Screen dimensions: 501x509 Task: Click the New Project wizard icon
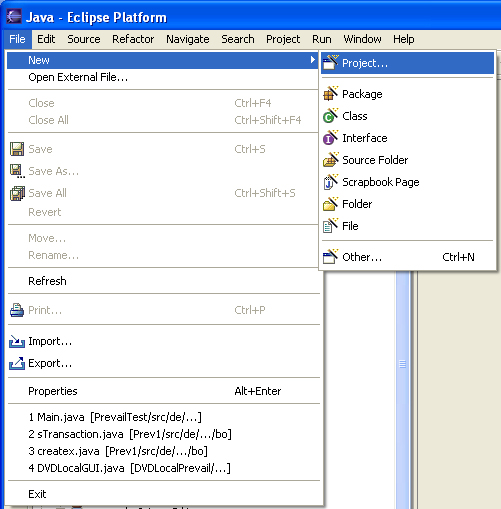[x=331, y=62]
